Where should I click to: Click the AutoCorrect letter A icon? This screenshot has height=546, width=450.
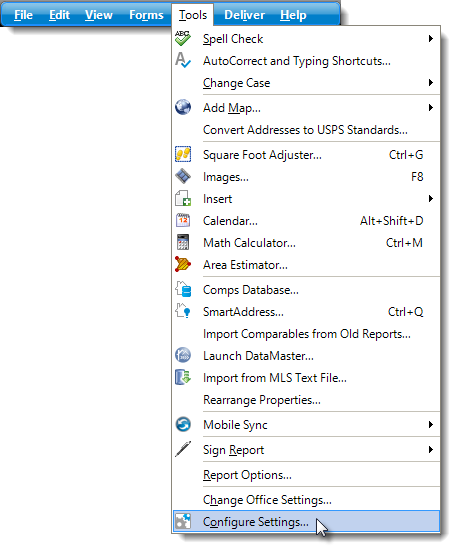[183, 60]
